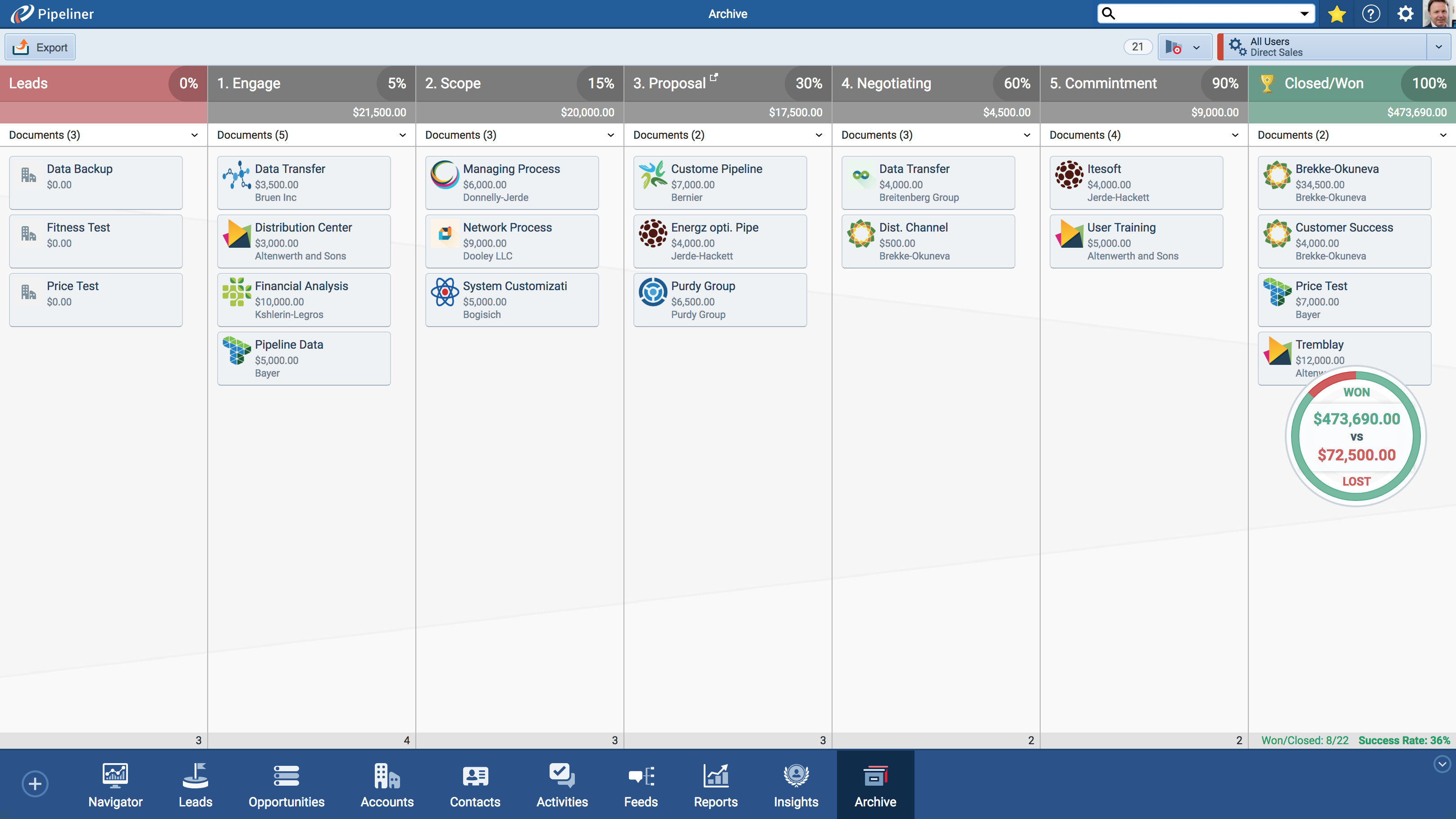Viewport: 1456px width, 819px height.
Task: Open settings gear icon in header
Action: tap(1405, 14)
